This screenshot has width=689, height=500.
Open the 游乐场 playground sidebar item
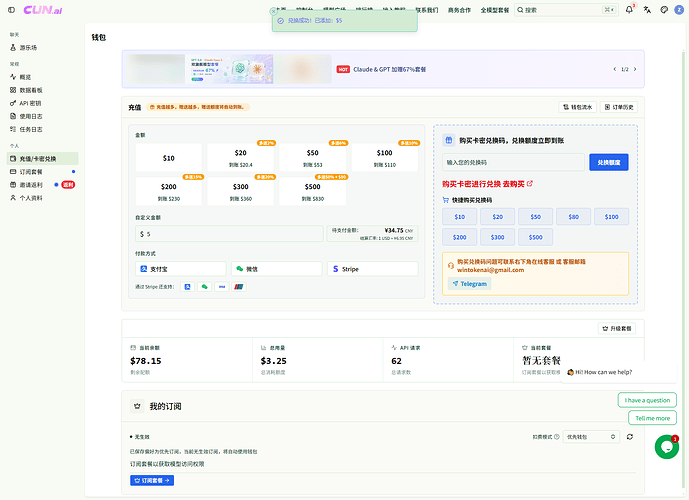43,47
